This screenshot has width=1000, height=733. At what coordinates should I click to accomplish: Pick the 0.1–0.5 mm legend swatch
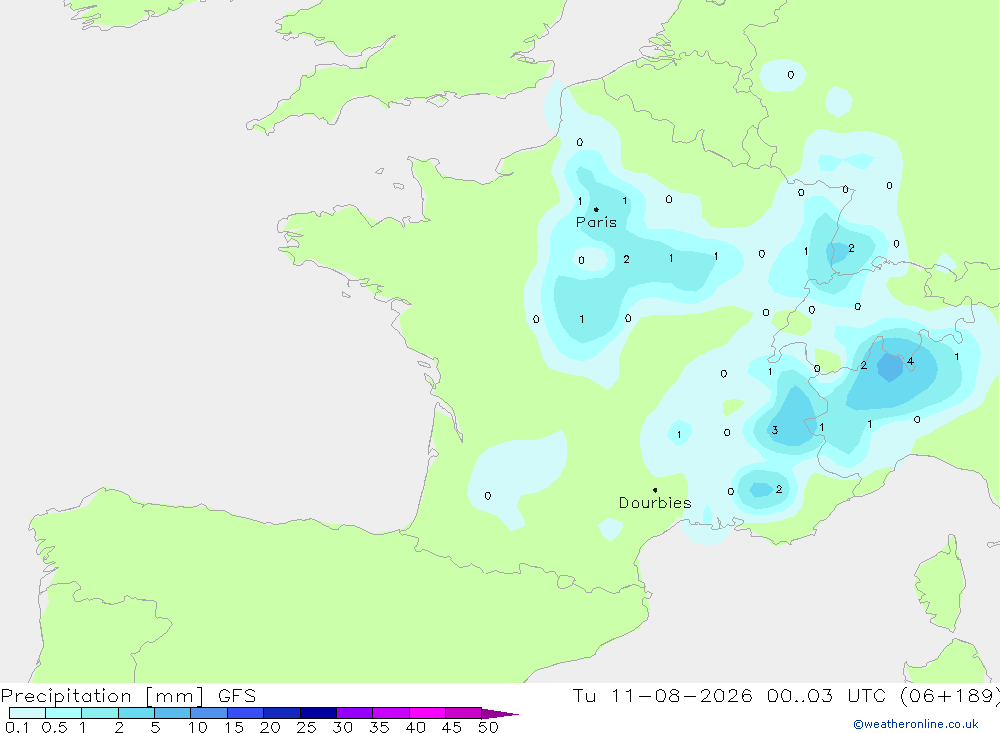point(27,713)
